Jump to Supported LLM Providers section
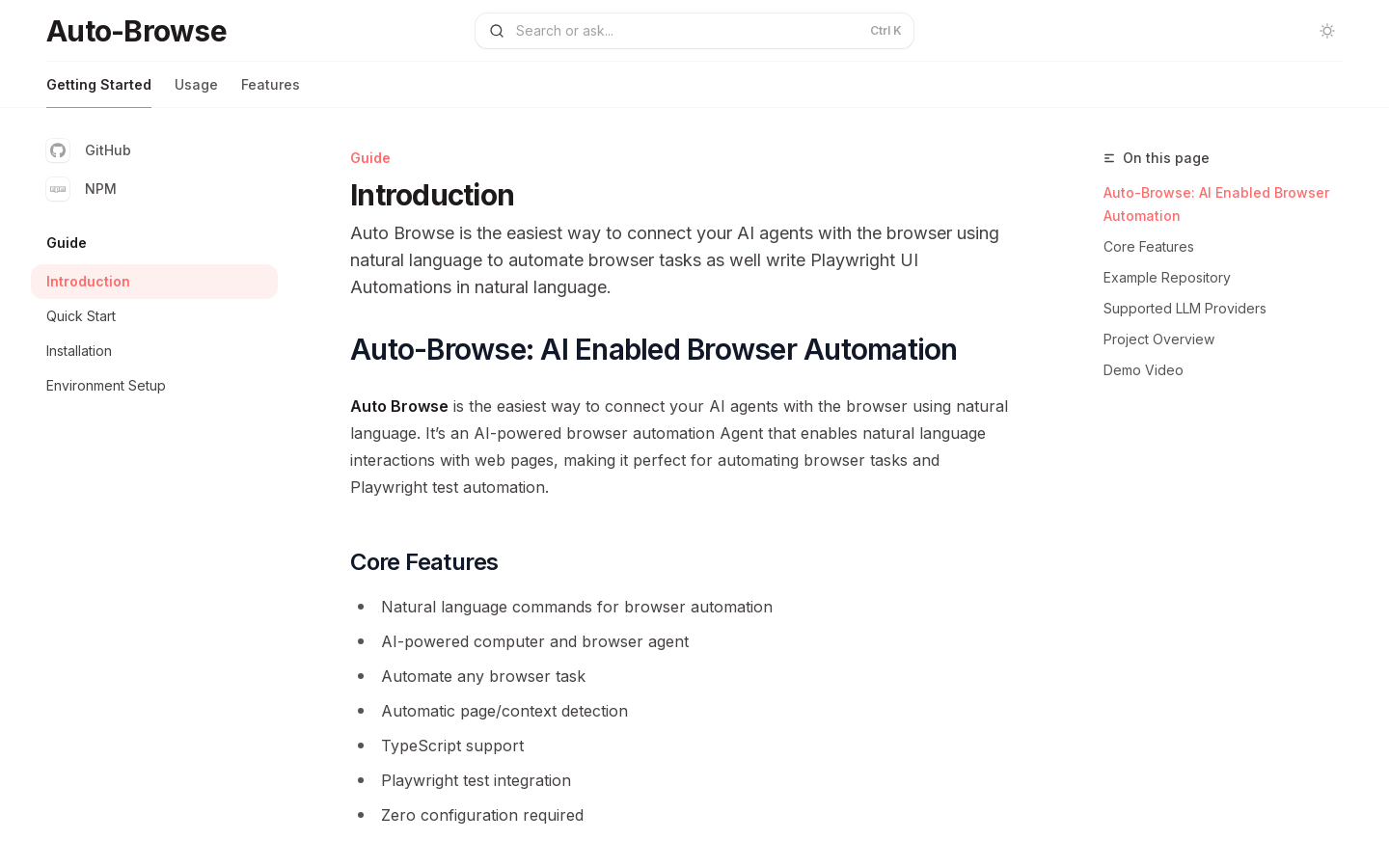 [x=1185, y=309]
